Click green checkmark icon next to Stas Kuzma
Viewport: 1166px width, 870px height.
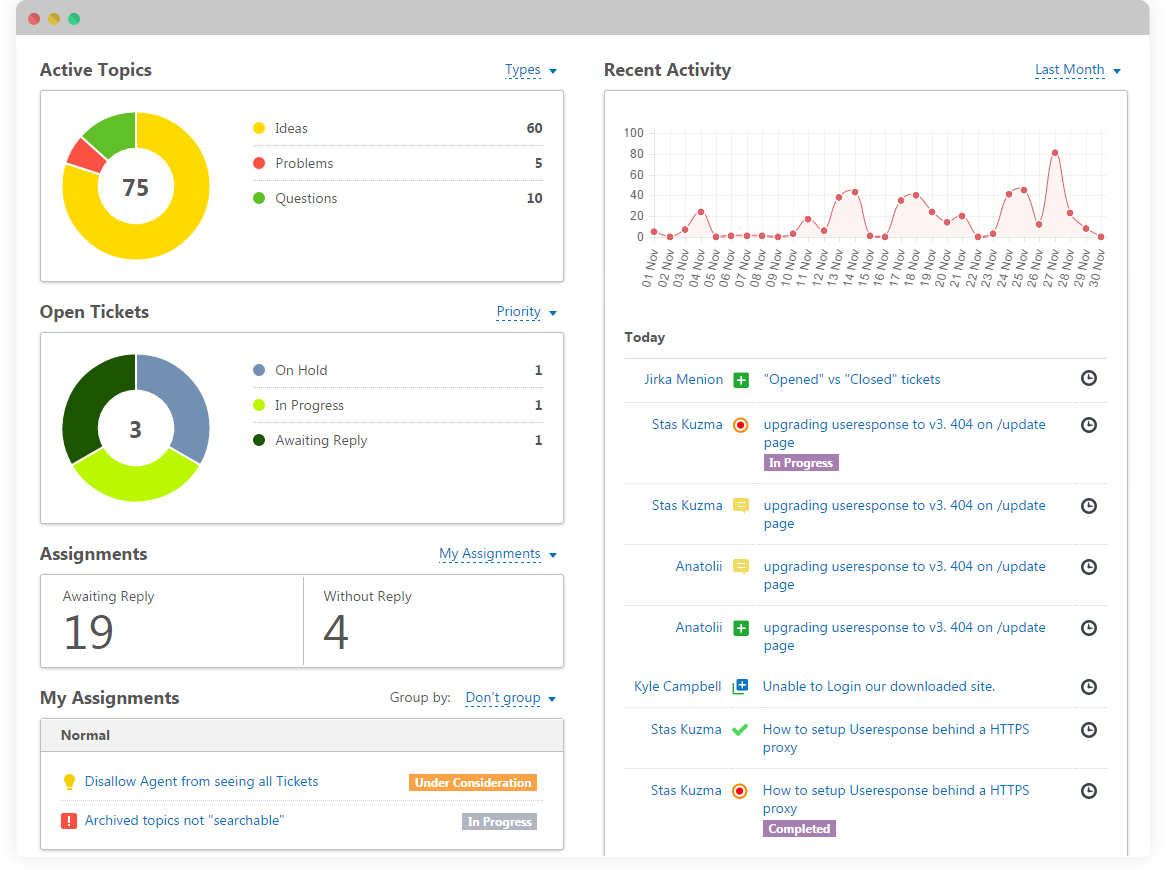coord(740,730)
